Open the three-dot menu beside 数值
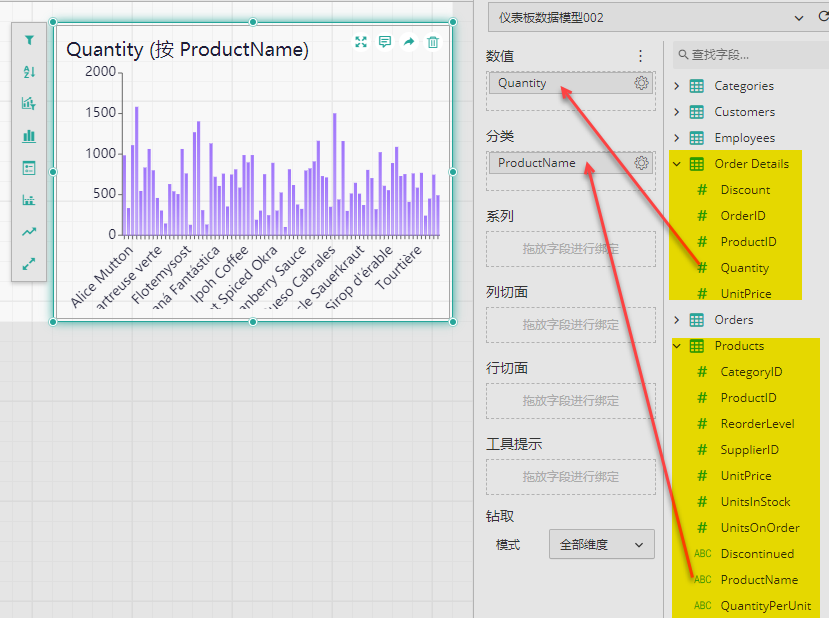 coord(640,56)
